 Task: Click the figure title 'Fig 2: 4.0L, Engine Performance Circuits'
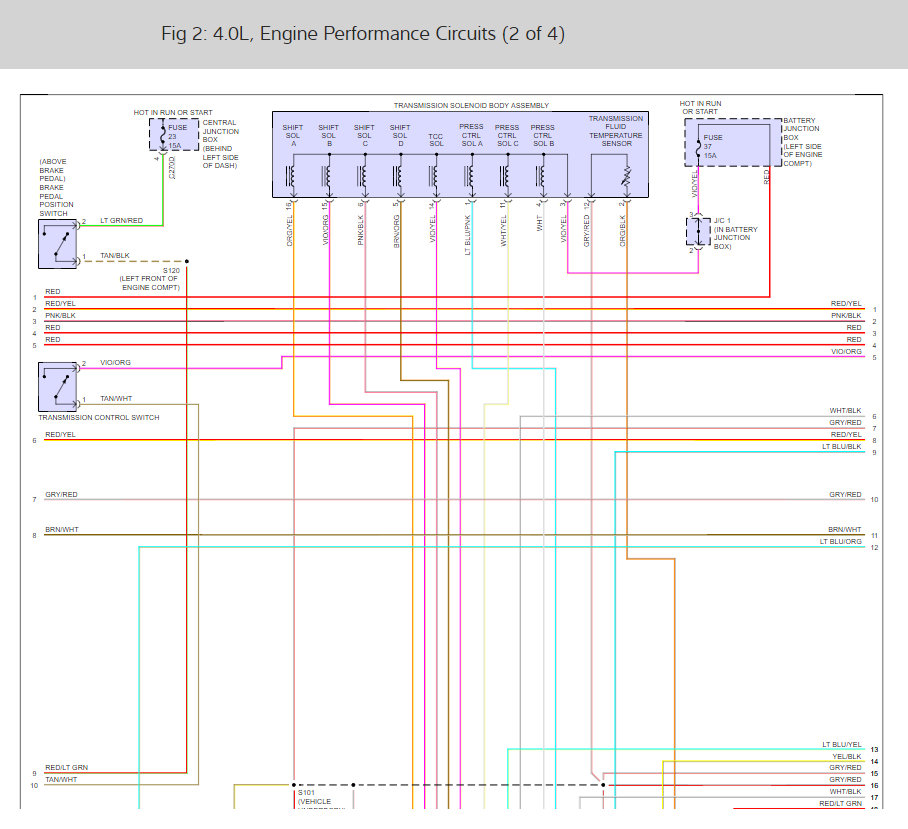pos(363,34)
